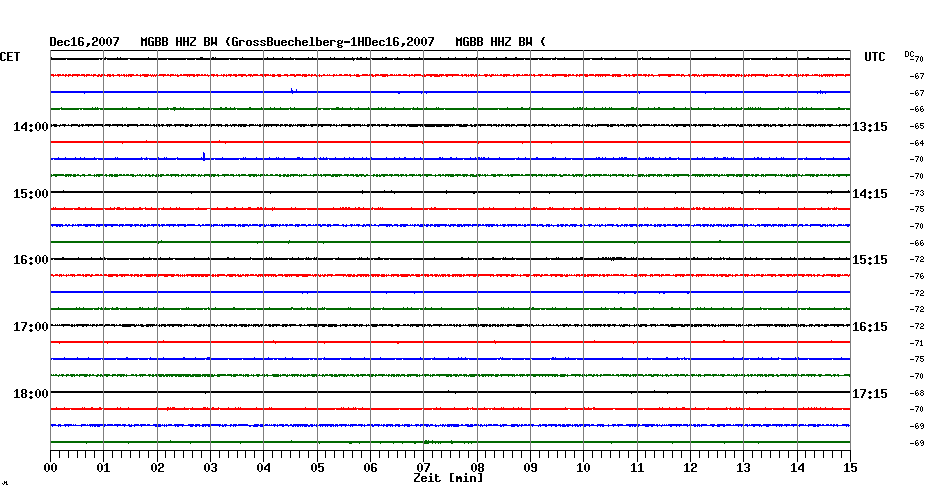This screenshot has height=494, width=930.
Task: Click the 14:15 UTC time label
Action: pyautogui.click(x=870, y=194)
